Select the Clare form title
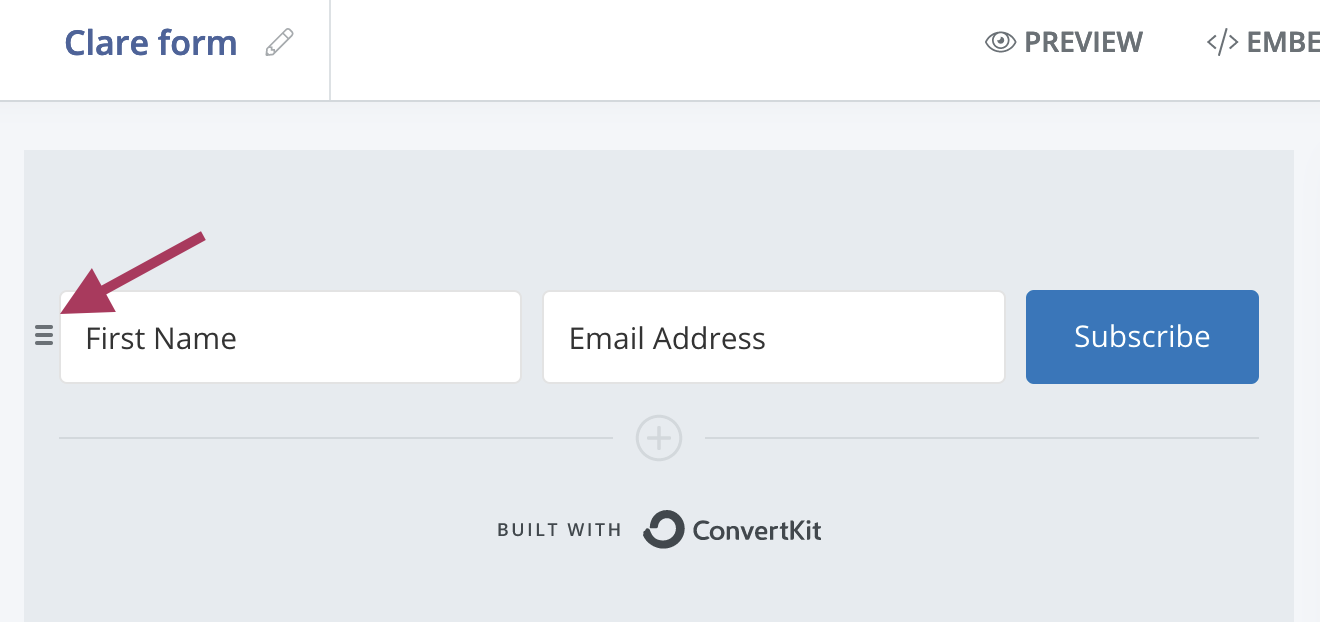 coord(151,43)
